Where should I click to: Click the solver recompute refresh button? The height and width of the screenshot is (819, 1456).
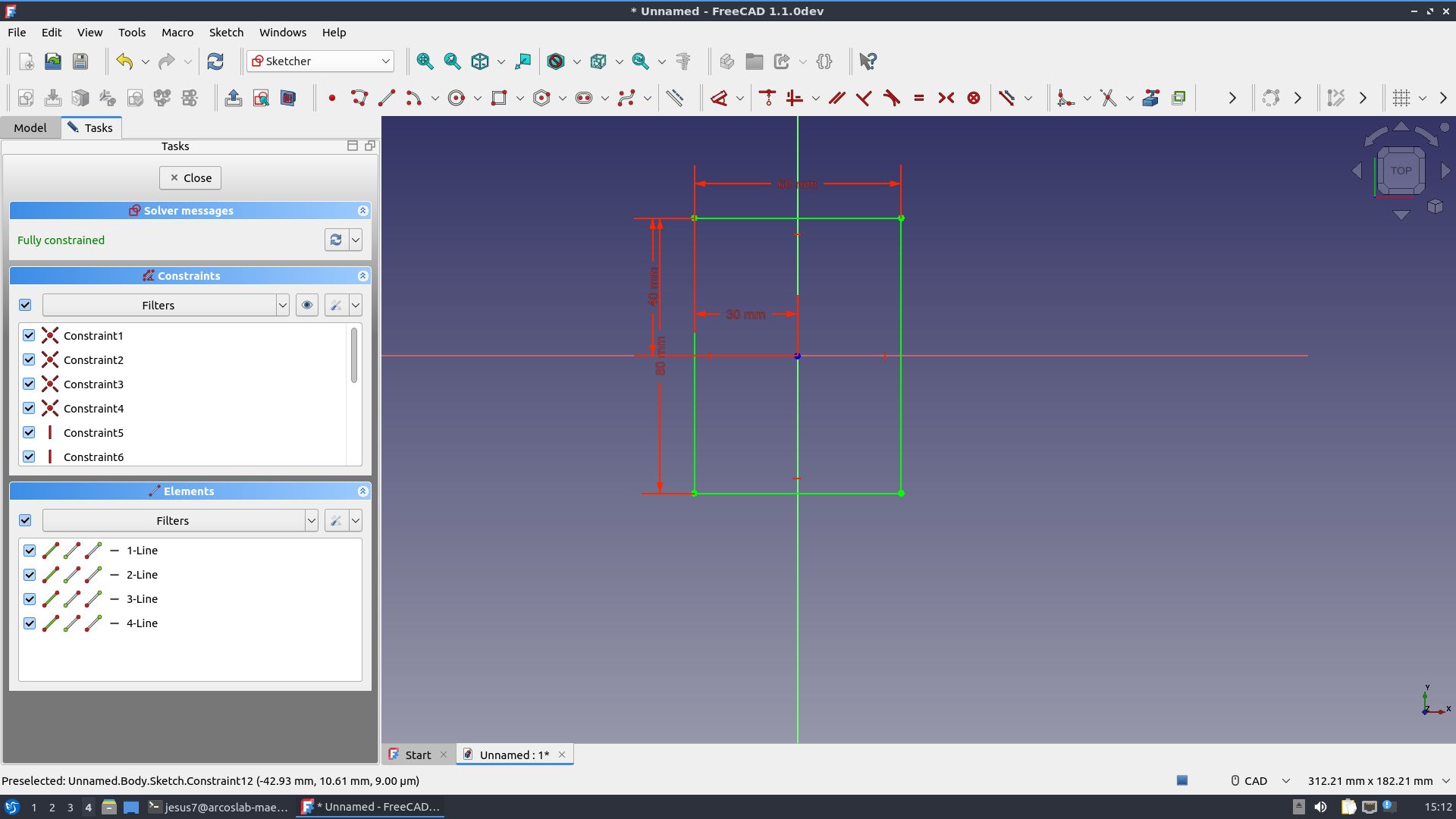coord(336,240)
